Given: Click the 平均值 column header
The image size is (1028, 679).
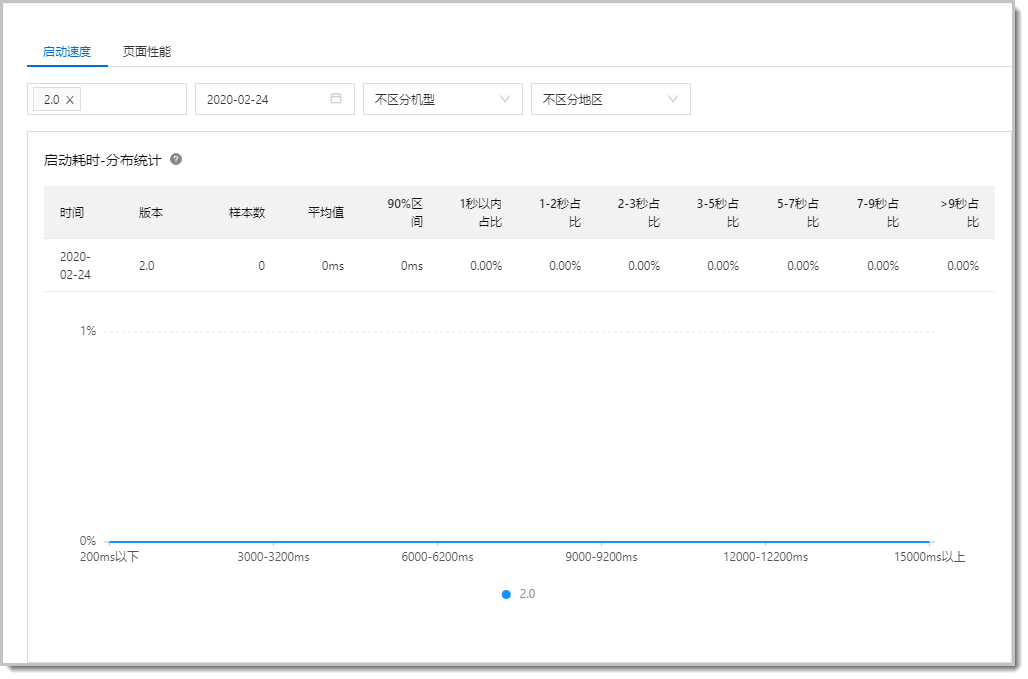Looking at the screenshot, I should [x=326, y=212].
